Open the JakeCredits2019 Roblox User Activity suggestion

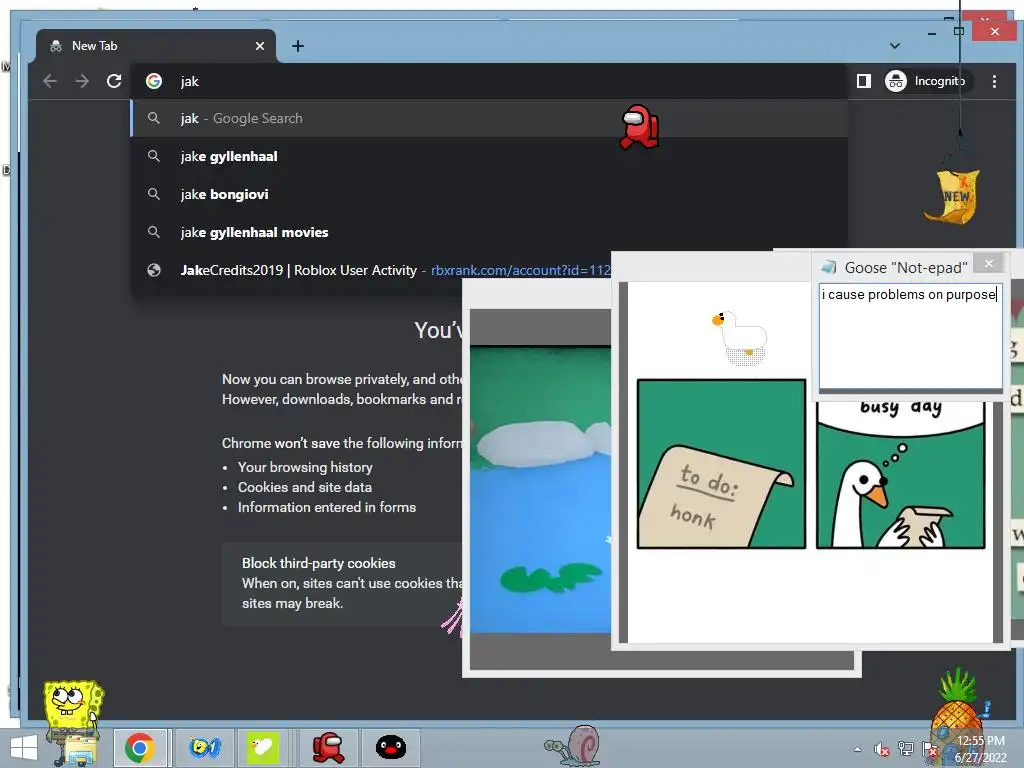point(371,270)
